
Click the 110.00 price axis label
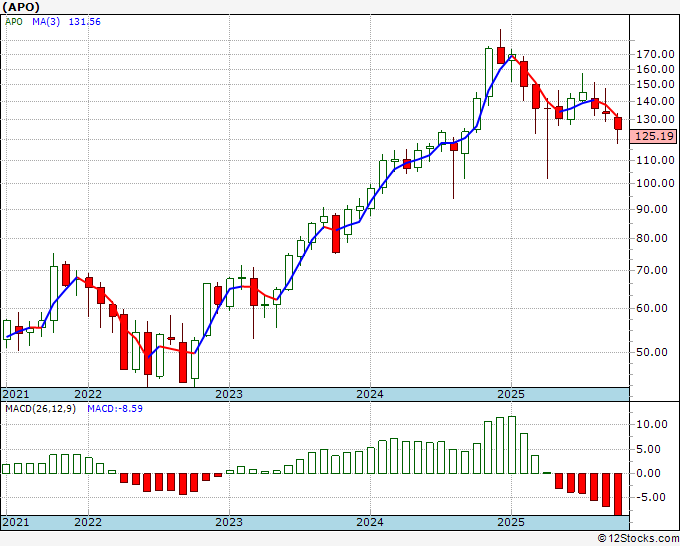[x=655, y=160]
